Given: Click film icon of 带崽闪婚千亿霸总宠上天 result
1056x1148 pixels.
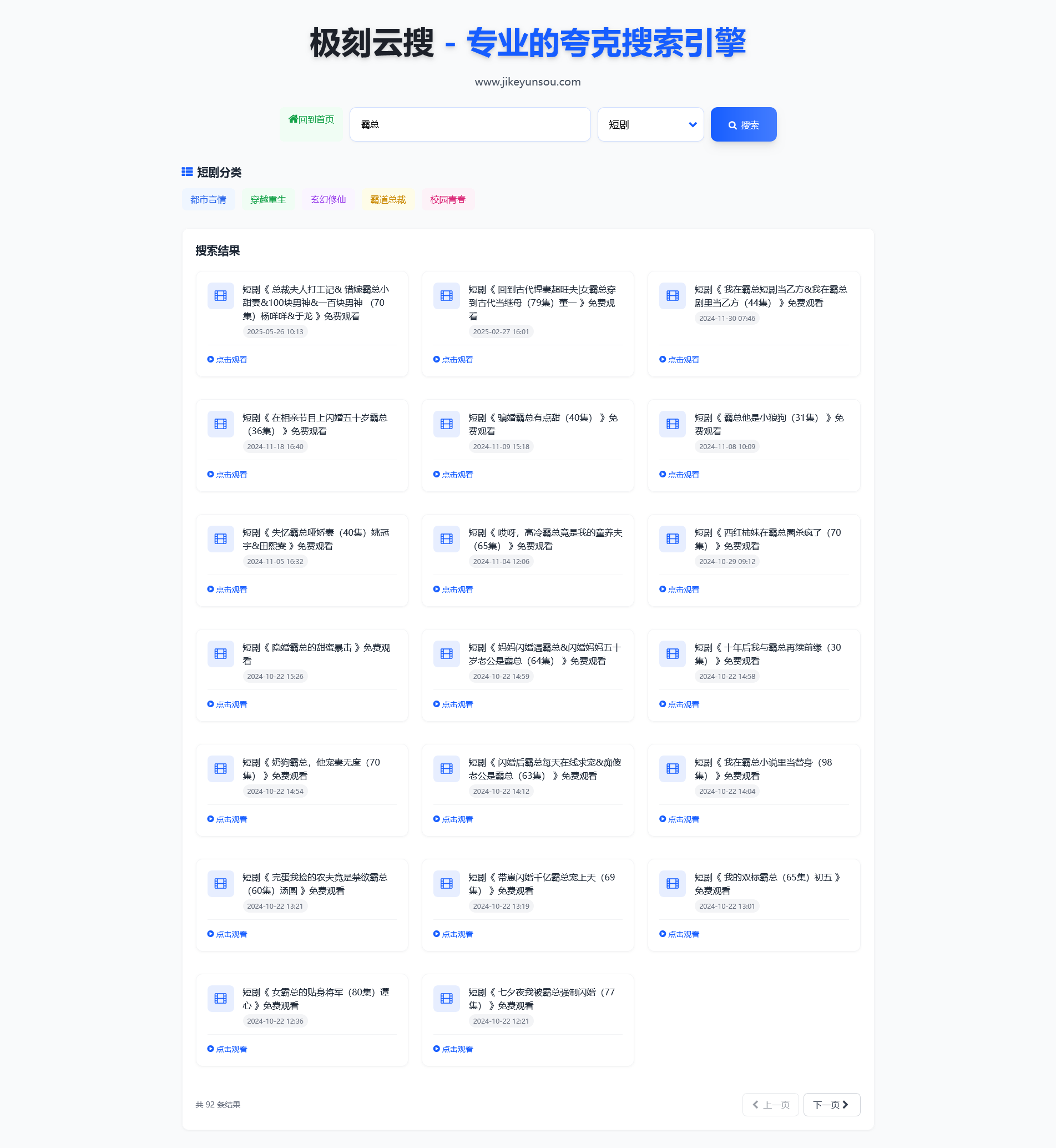Looking at the screenshot, I should [x=446, y=883].
